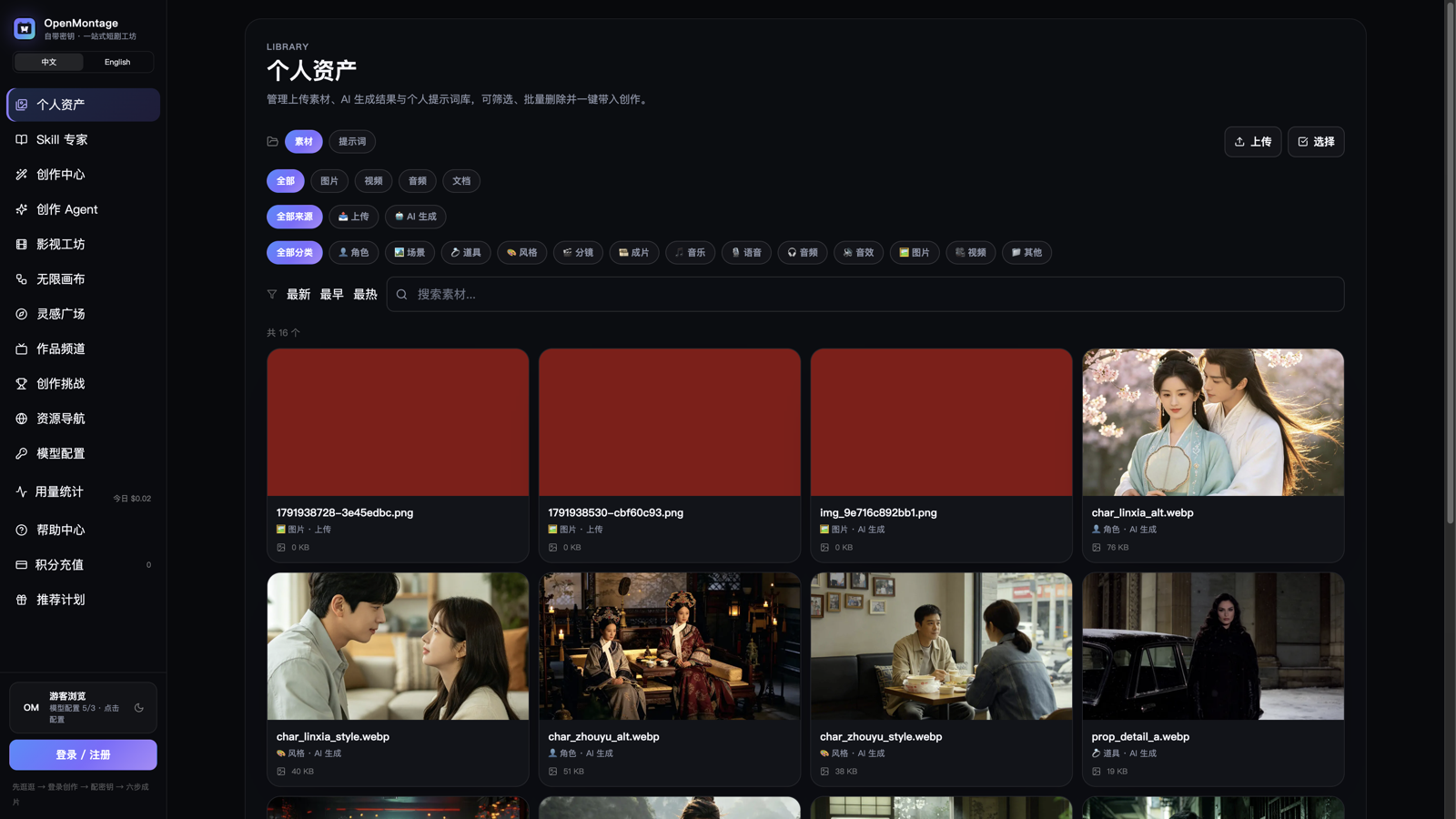The width and height of the screenshot is (1456, 819).
Task: Open Skill 专家 from the sidebar
Action: pyautogui.click(x=83, y=139)
